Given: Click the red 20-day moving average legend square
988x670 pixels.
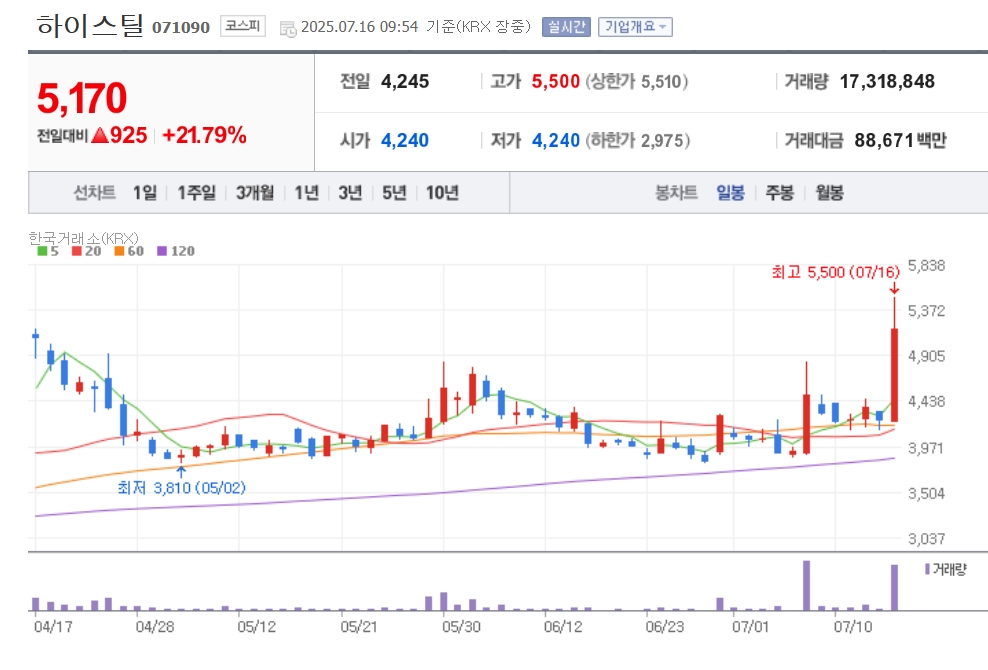Looking at the screenshot, I should coord(77,251).
